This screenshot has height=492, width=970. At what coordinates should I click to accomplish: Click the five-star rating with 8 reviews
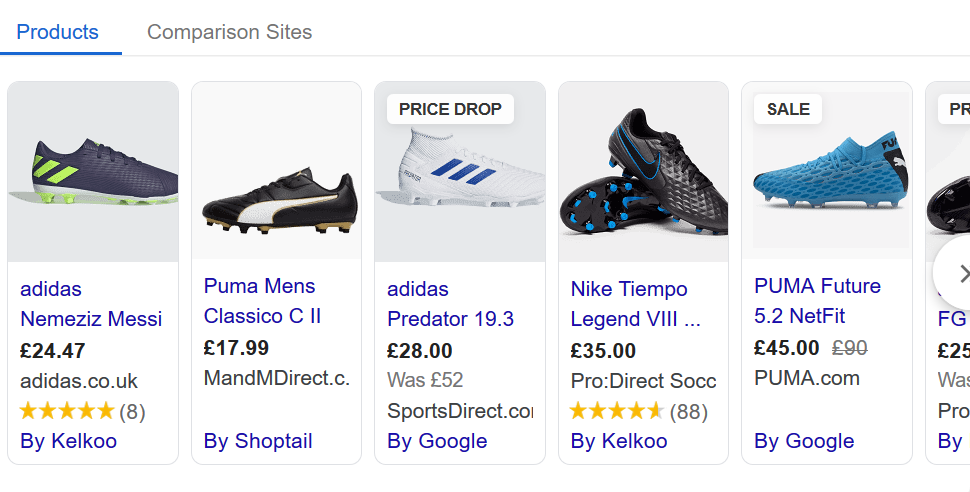(x=82, y=411)
